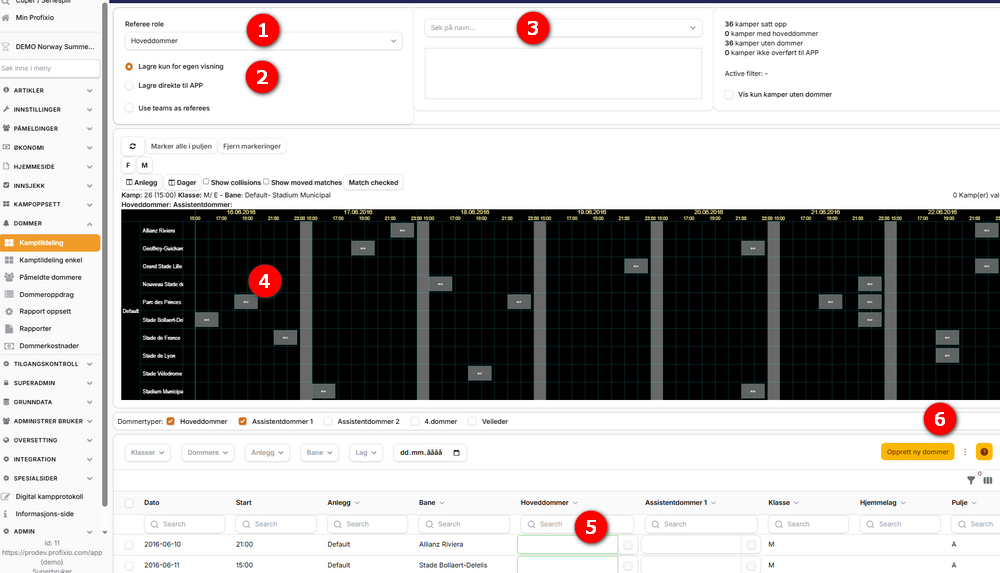Open the orange help question-mark icon
Screen dimensions: 1000x573
click(984, 452)
